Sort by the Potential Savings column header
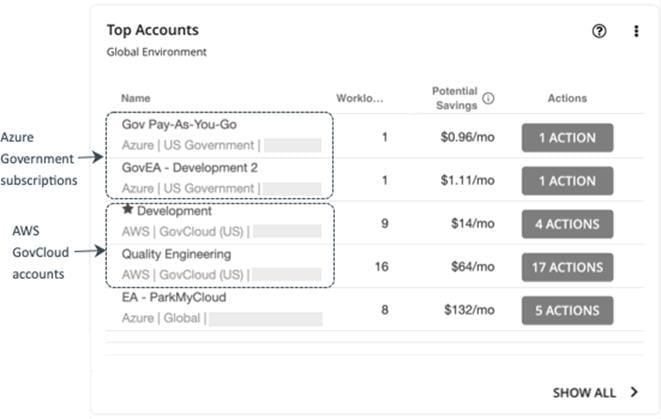This screenshot has width=661, height=419. click(x=455, y=98)
